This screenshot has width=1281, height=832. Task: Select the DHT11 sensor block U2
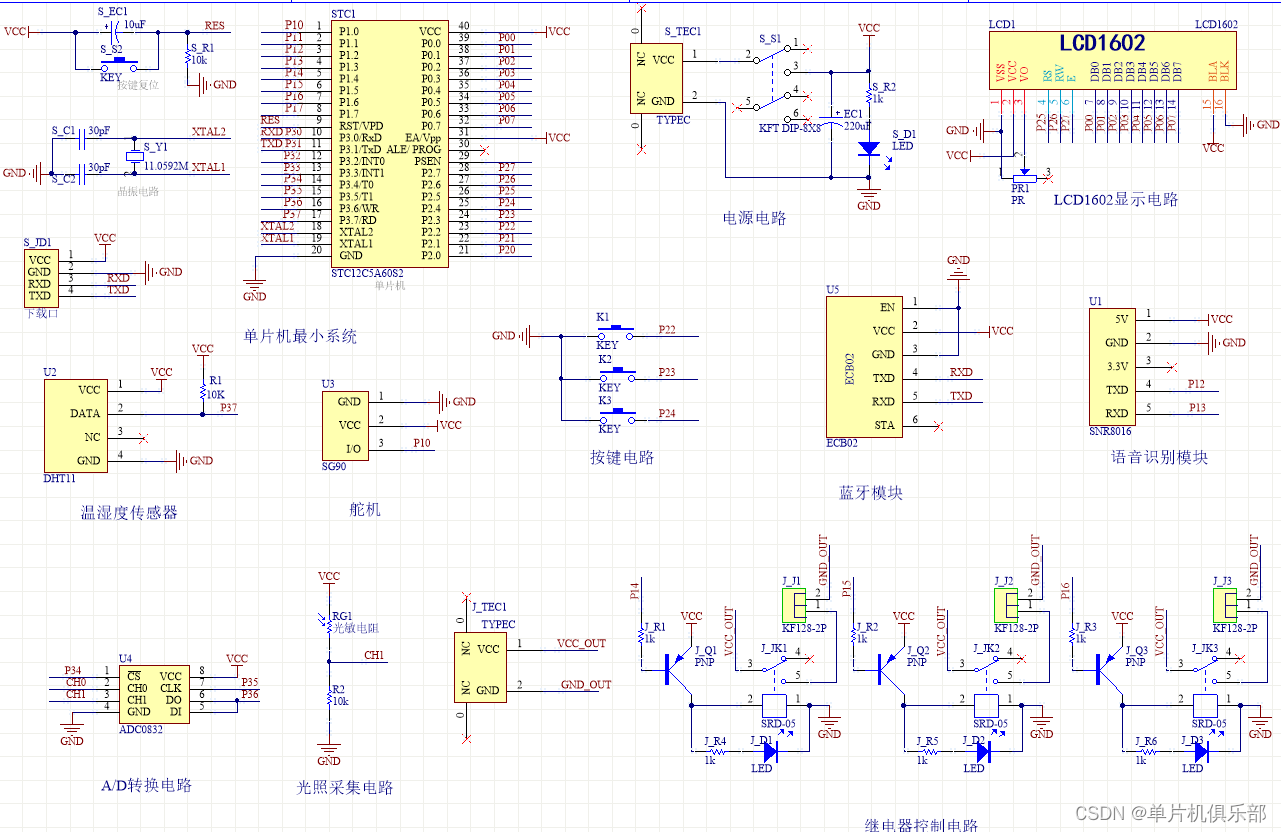click(76, 425)
